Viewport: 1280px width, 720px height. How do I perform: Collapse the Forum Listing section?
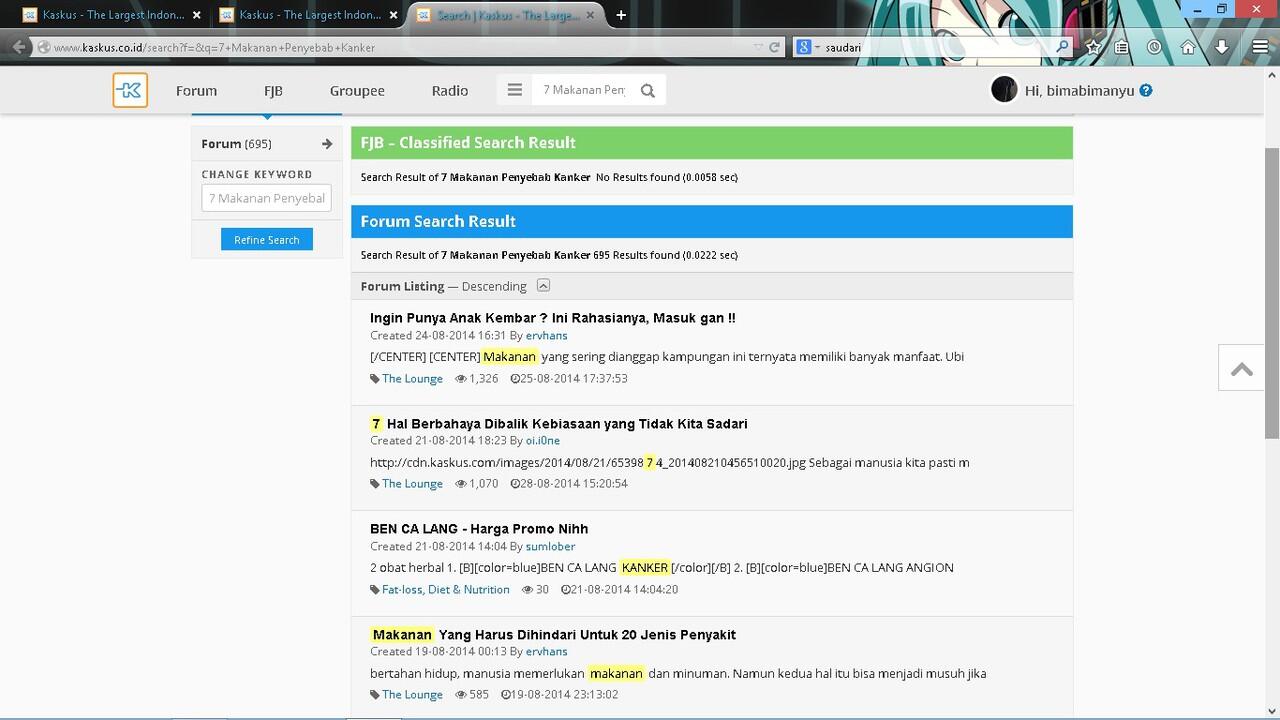tap(543, 285)
